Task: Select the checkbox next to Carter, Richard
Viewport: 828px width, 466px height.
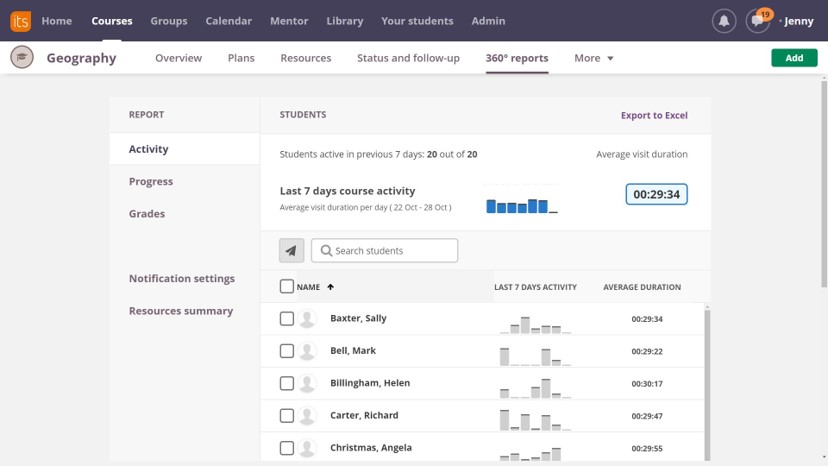Action: pyautogui.click(x=287, y=416)
